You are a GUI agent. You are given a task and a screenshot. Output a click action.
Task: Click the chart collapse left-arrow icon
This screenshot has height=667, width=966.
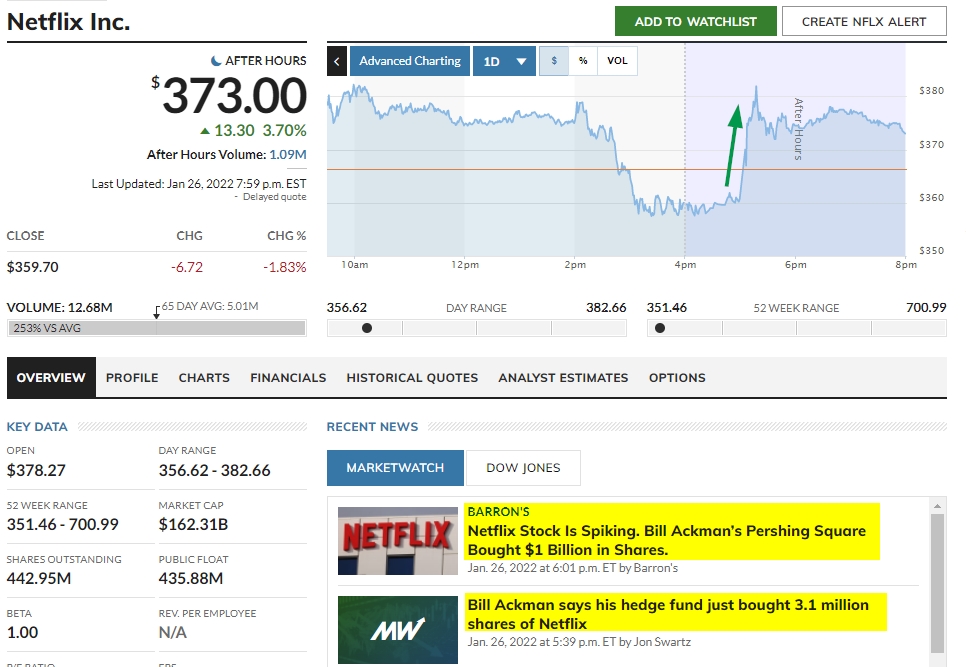pyautogui.click(x=337, y=61)
